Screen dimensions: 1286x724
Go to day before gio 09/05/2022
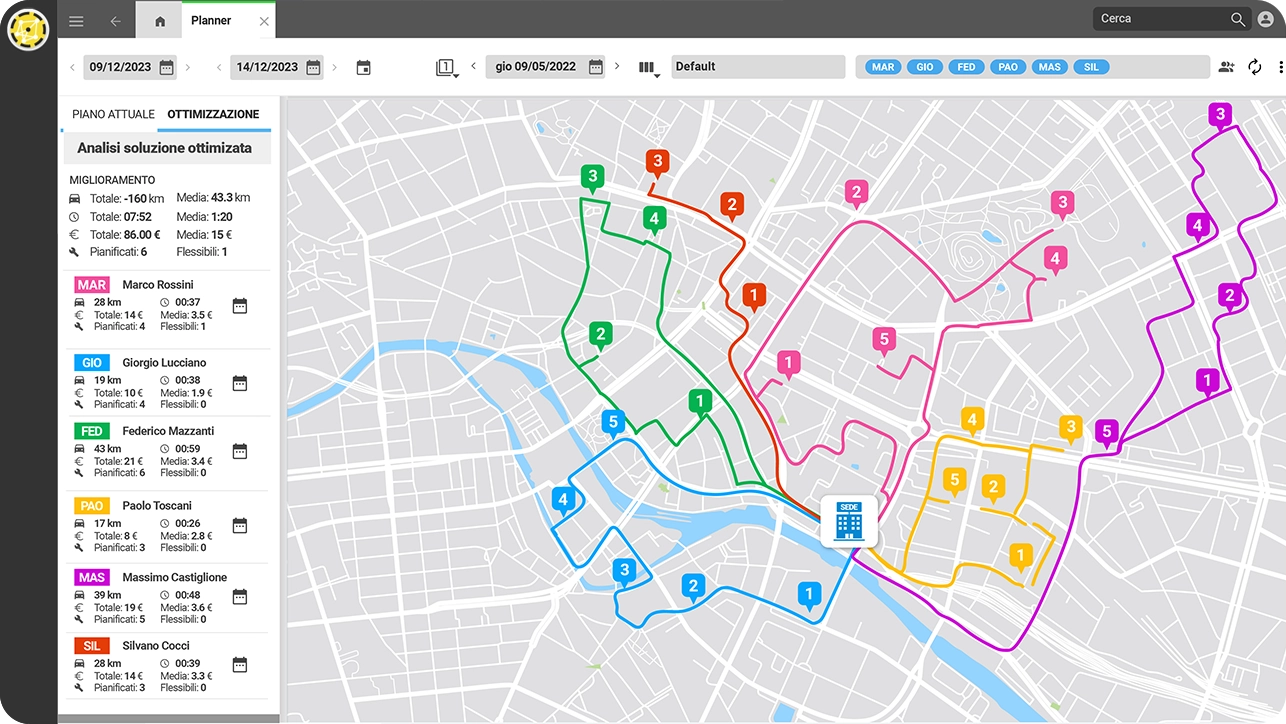tap(473, 66)
